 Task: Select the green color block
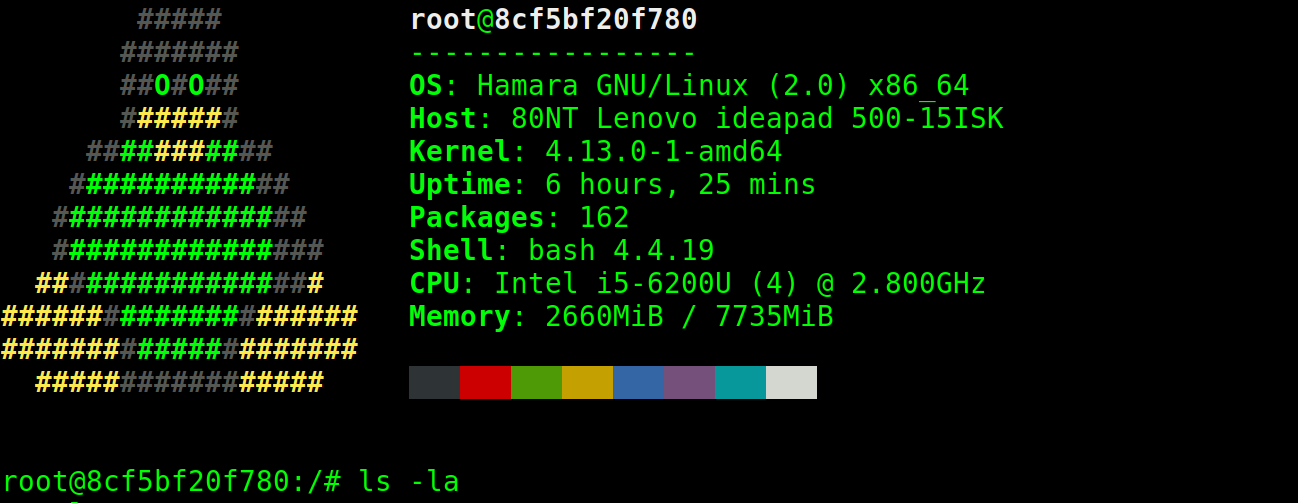[x=536, y=382]
